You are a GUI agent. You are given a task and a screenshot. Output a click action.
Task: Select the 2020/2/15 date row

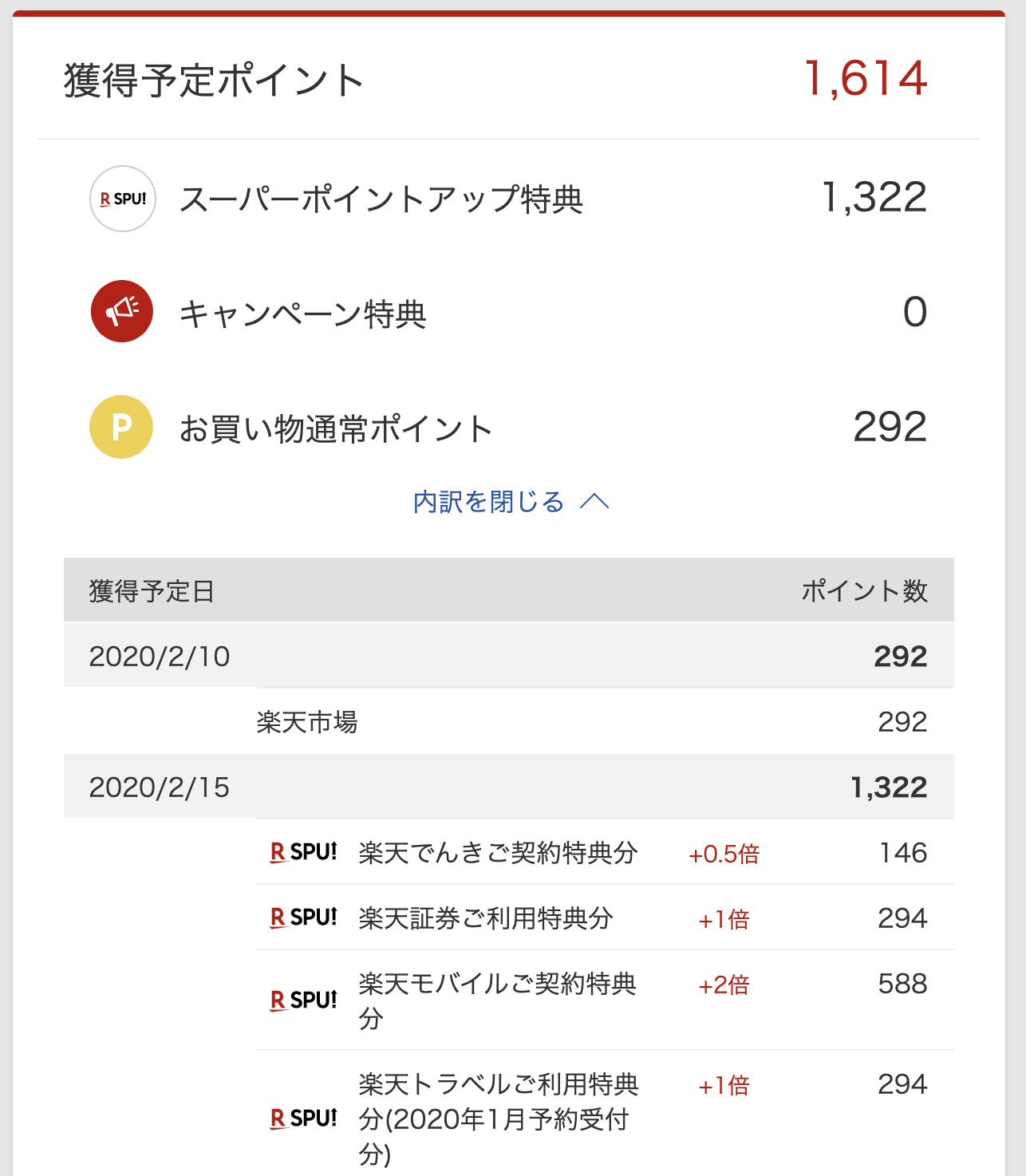point(509,787)
